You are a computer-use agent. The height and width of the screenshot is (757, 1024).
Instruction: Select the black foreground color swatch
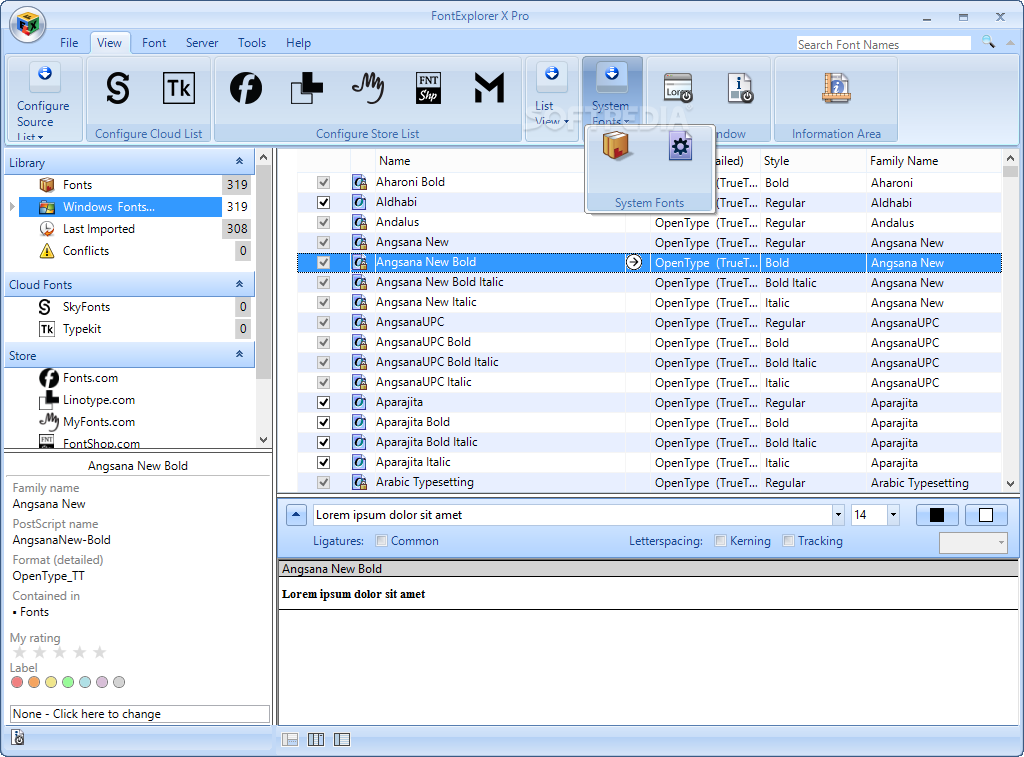point(936,515)
